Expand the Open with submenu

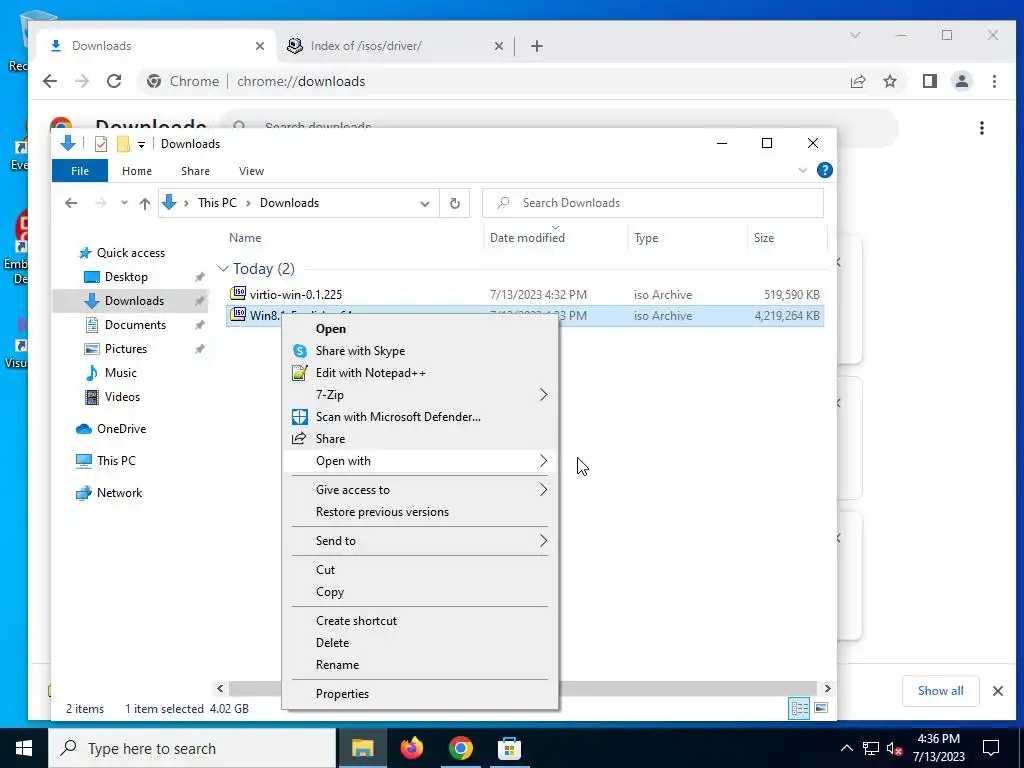pos(420,461)
